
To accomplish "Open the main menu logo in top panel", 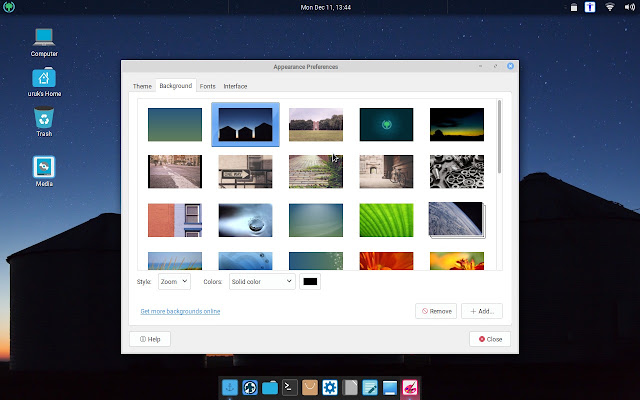I will click(x=9, y=7).
